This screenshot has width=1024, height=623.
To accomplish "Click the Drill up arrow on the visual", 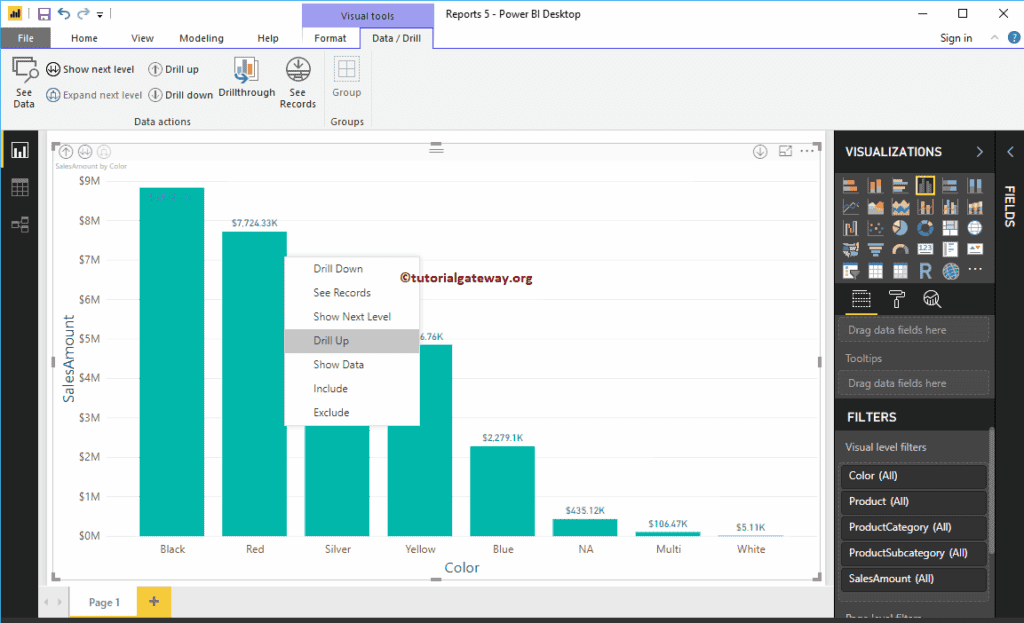I will pos(65,151).
